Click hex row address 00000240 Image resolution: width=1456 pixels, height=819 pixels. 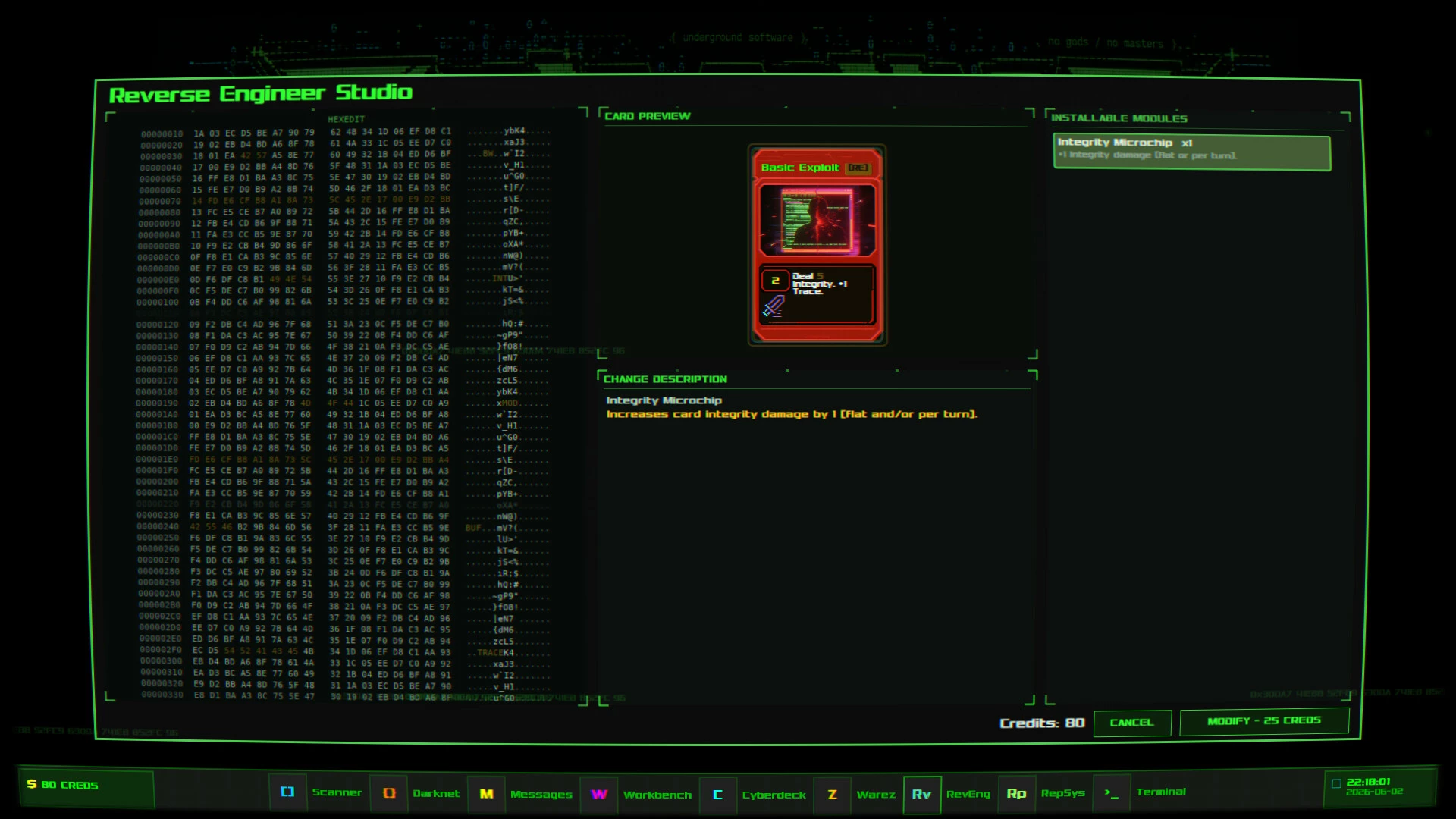(x=158, y=527)
